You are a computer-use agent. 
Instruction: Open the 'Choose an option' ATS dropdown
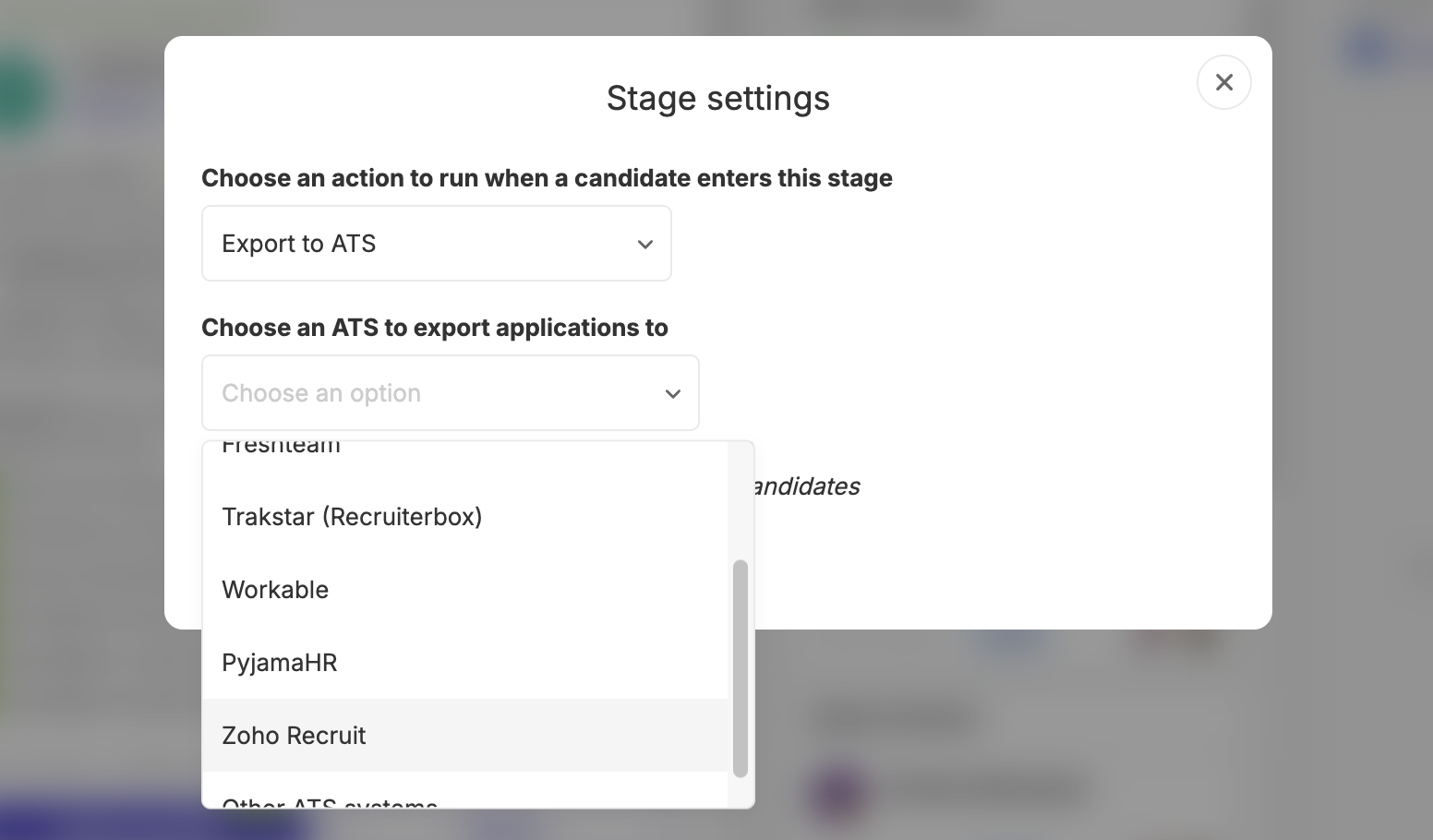[451, 393]
